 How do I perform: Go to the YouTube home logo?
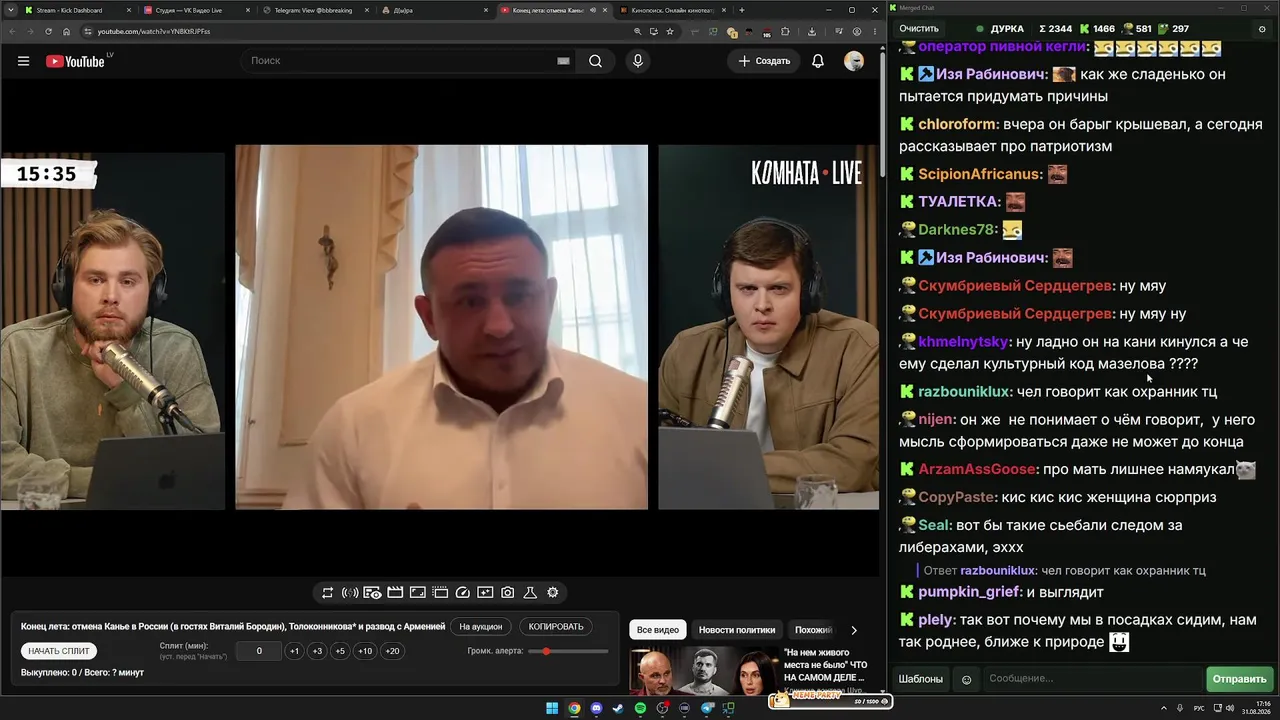click(75, 61)
